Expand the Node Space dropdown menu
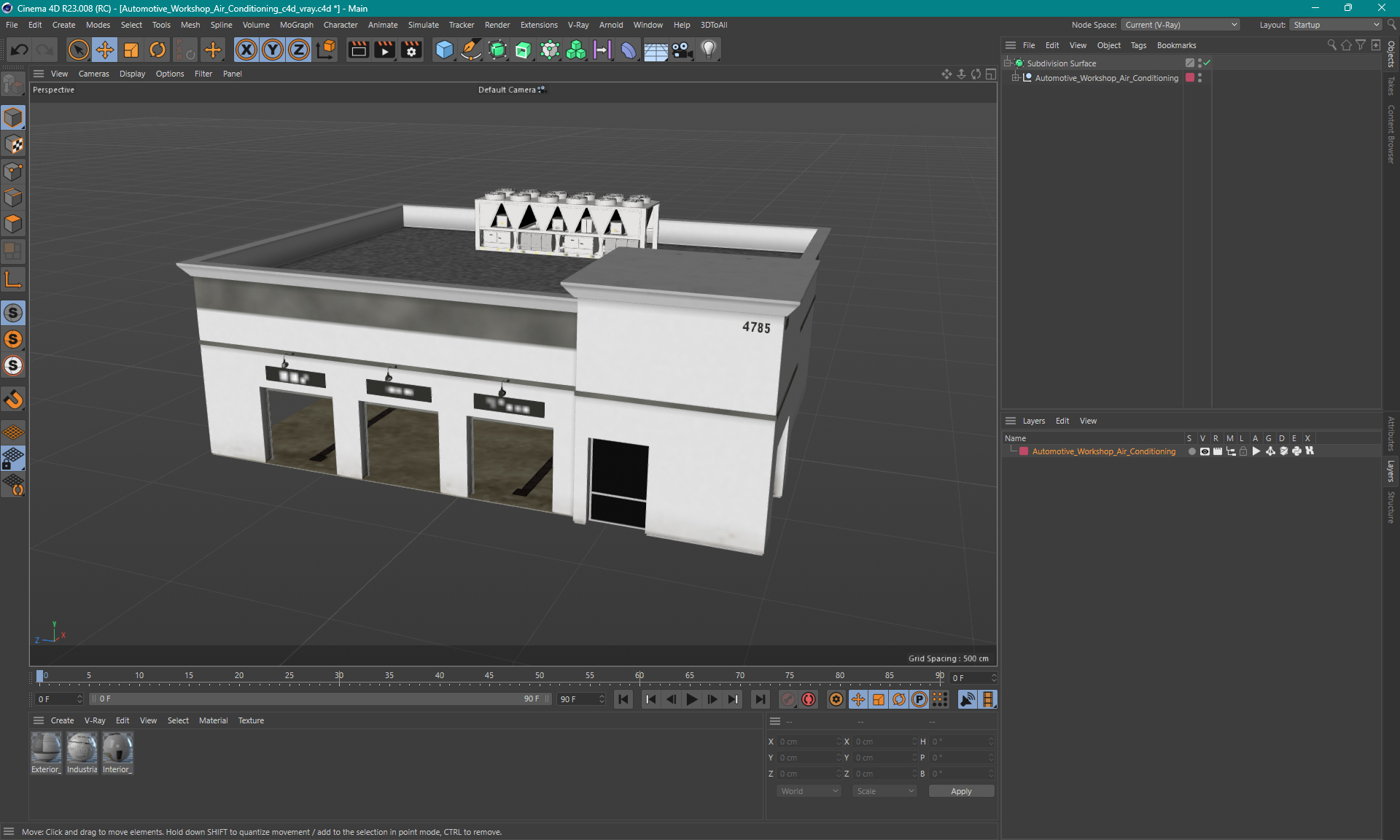 pyautogui.click(x=1185, y=24)
